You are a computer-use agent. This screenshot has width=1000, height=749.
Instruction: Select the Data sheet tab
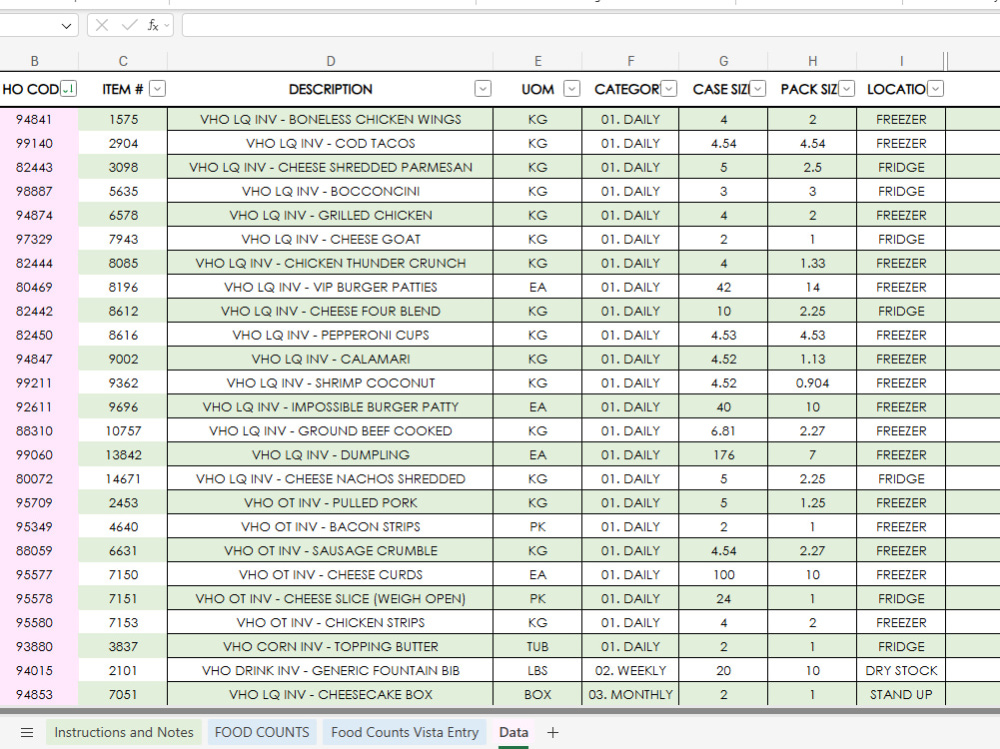click(513, 732)
